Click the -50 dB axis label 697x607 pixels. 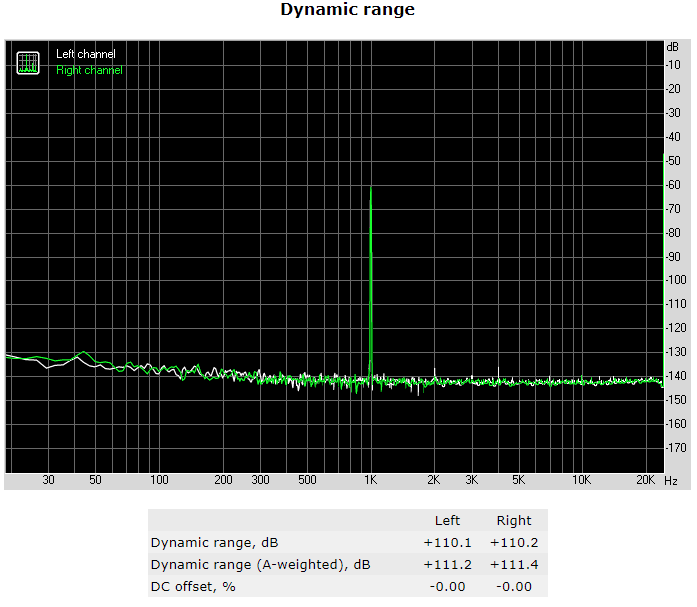673,161
